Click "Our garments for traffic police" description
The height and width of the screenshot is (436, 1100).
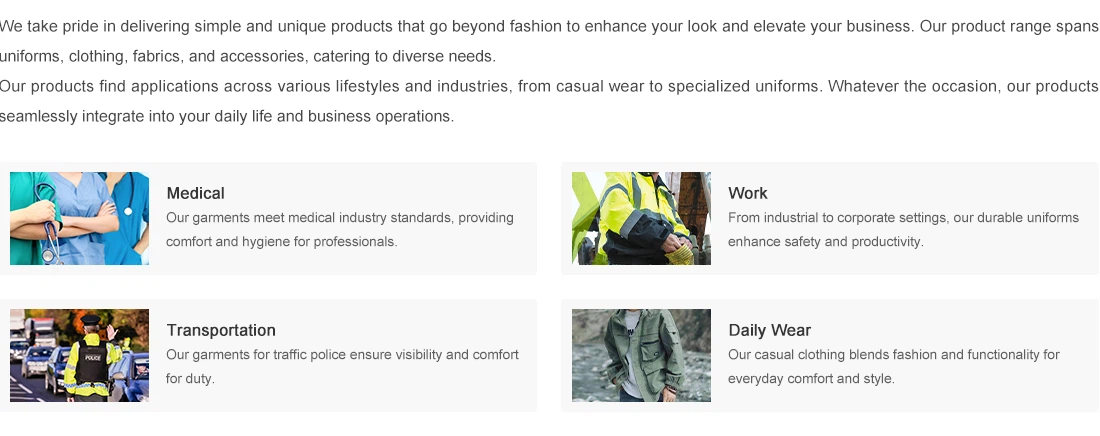342,355
